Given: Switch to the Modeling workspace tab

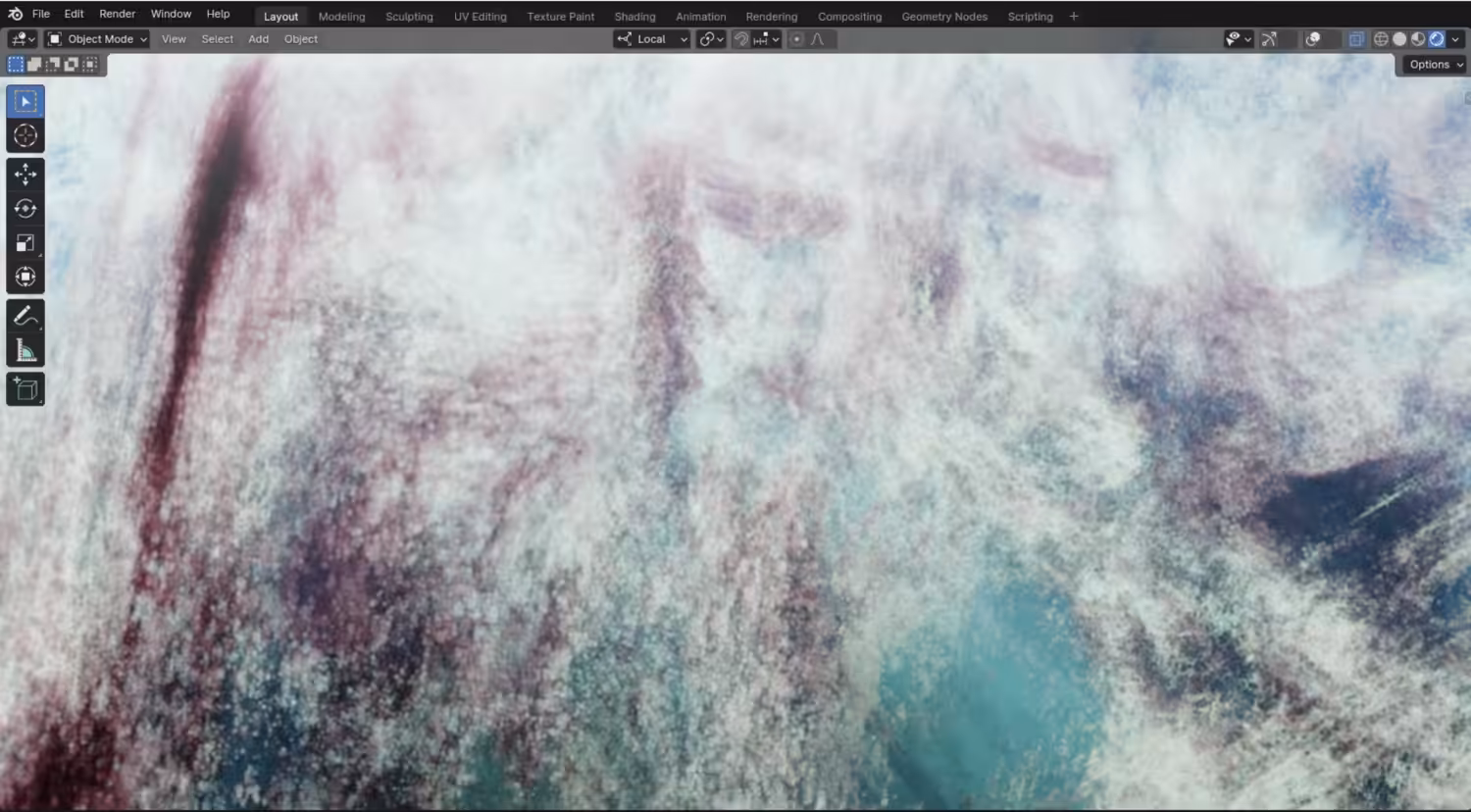Looking at the screenshot, I should click(x=341, y=17).
